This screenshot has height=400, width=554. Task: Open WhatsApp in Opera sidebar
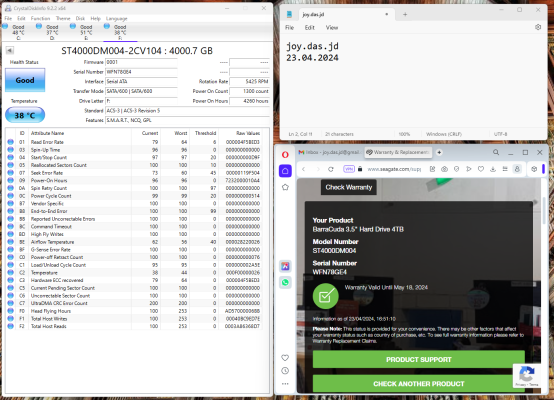pyautogui.click(x=285, y=282)
